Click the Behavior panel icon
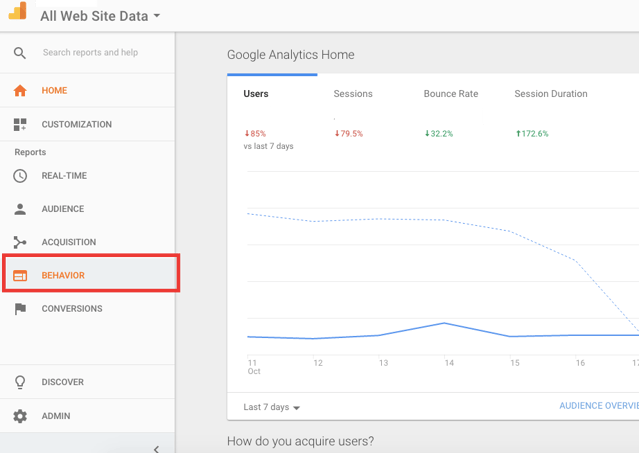This screenshot has width=639, height=453. (20, 276)
